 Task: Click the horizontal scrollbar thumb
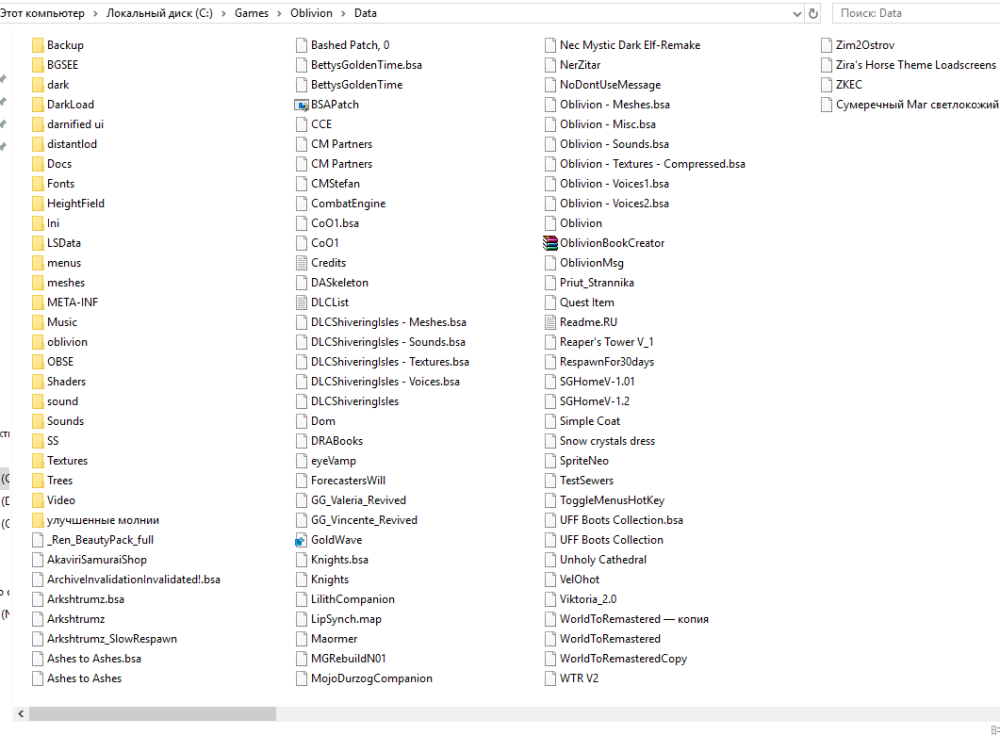point(152,714)
